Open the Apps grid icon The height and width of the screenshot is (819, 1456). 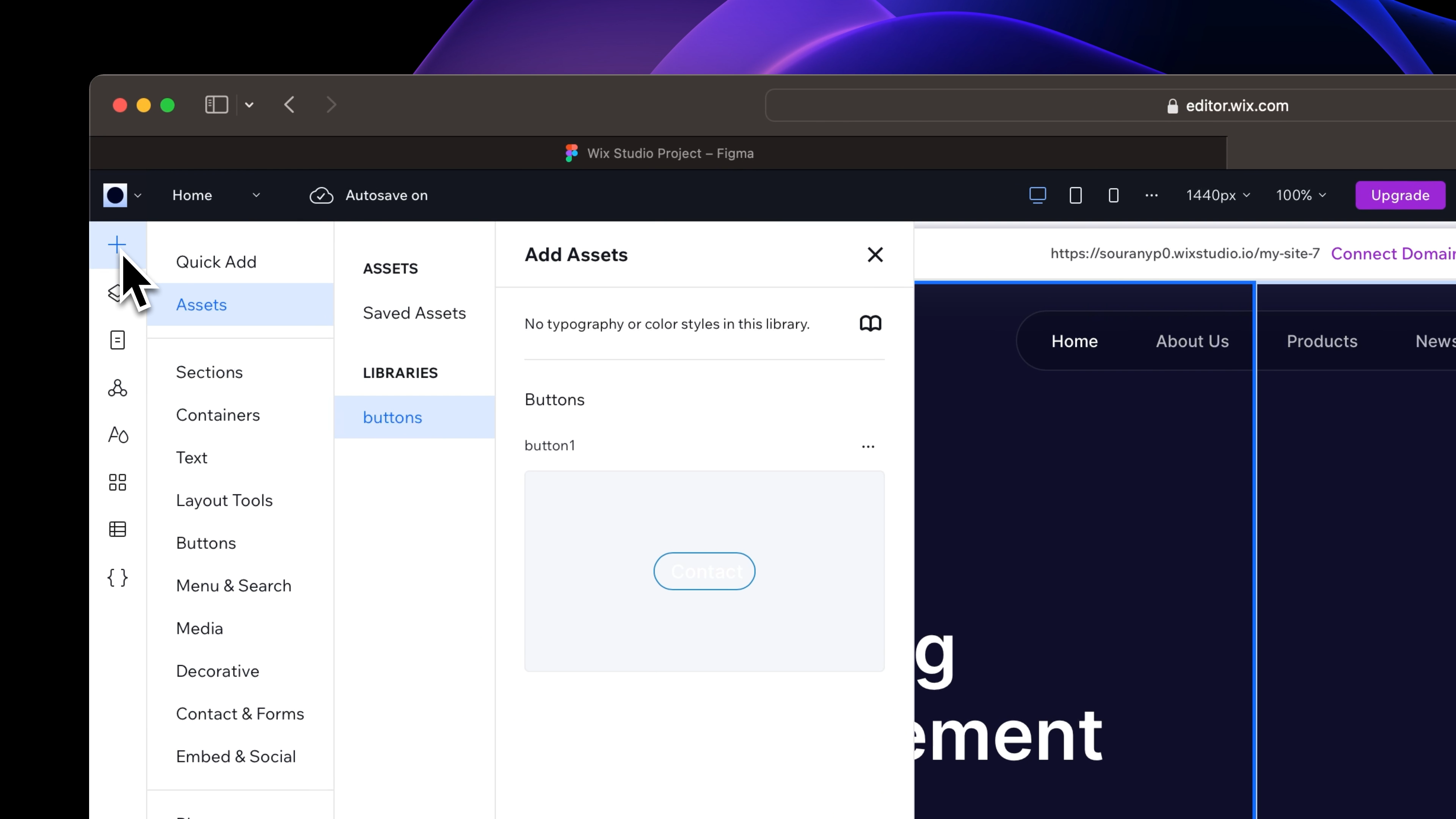point(118,482)
